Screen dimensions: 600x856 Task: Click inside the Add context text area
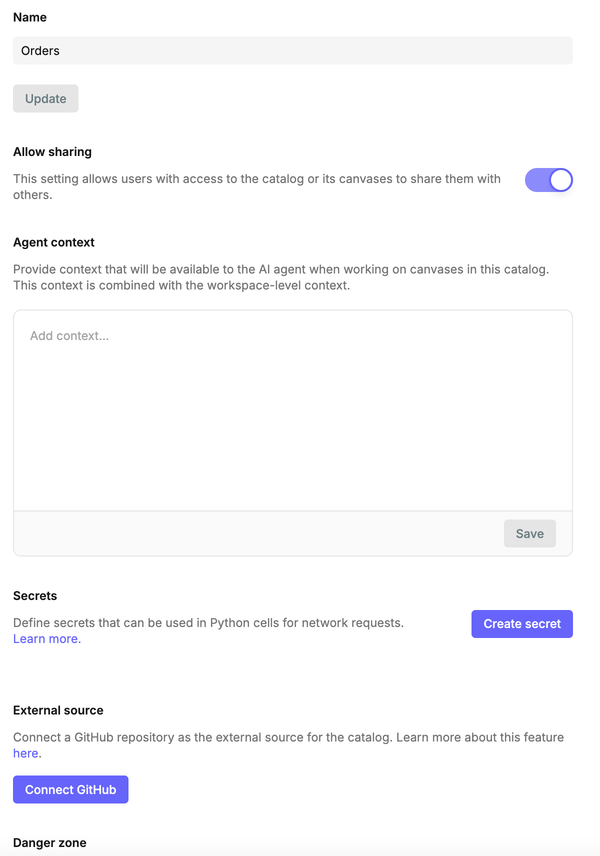(292, 400)
